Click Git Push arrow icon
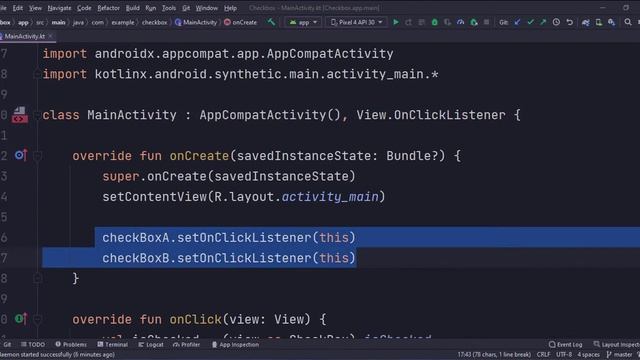 point(543,22)
